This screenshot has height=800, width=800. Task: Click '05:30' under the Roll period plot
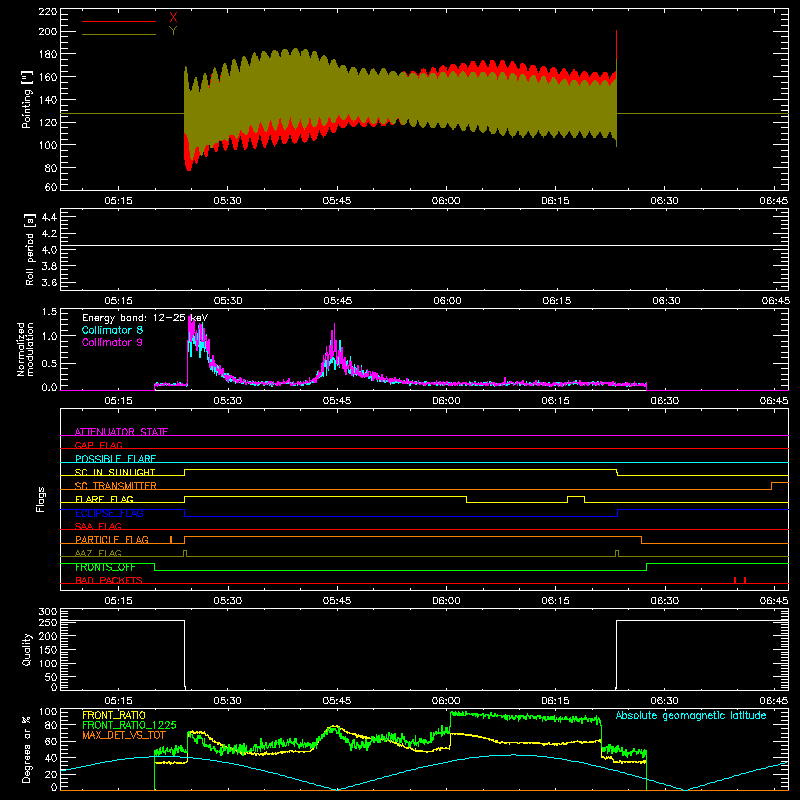[228, 301]
